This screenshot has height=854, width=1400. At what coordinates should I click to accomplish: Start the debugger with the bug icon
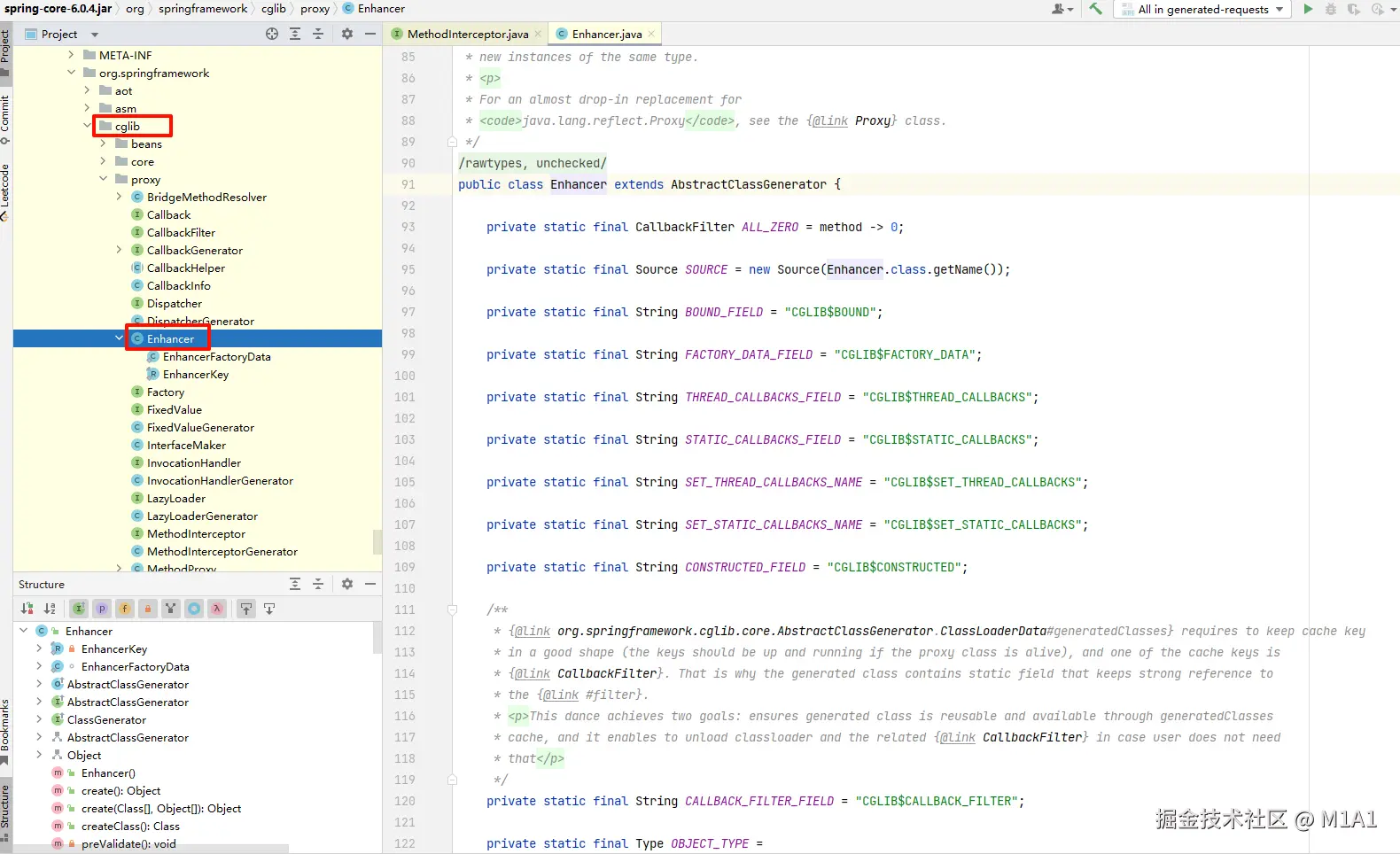(1330, 9)
